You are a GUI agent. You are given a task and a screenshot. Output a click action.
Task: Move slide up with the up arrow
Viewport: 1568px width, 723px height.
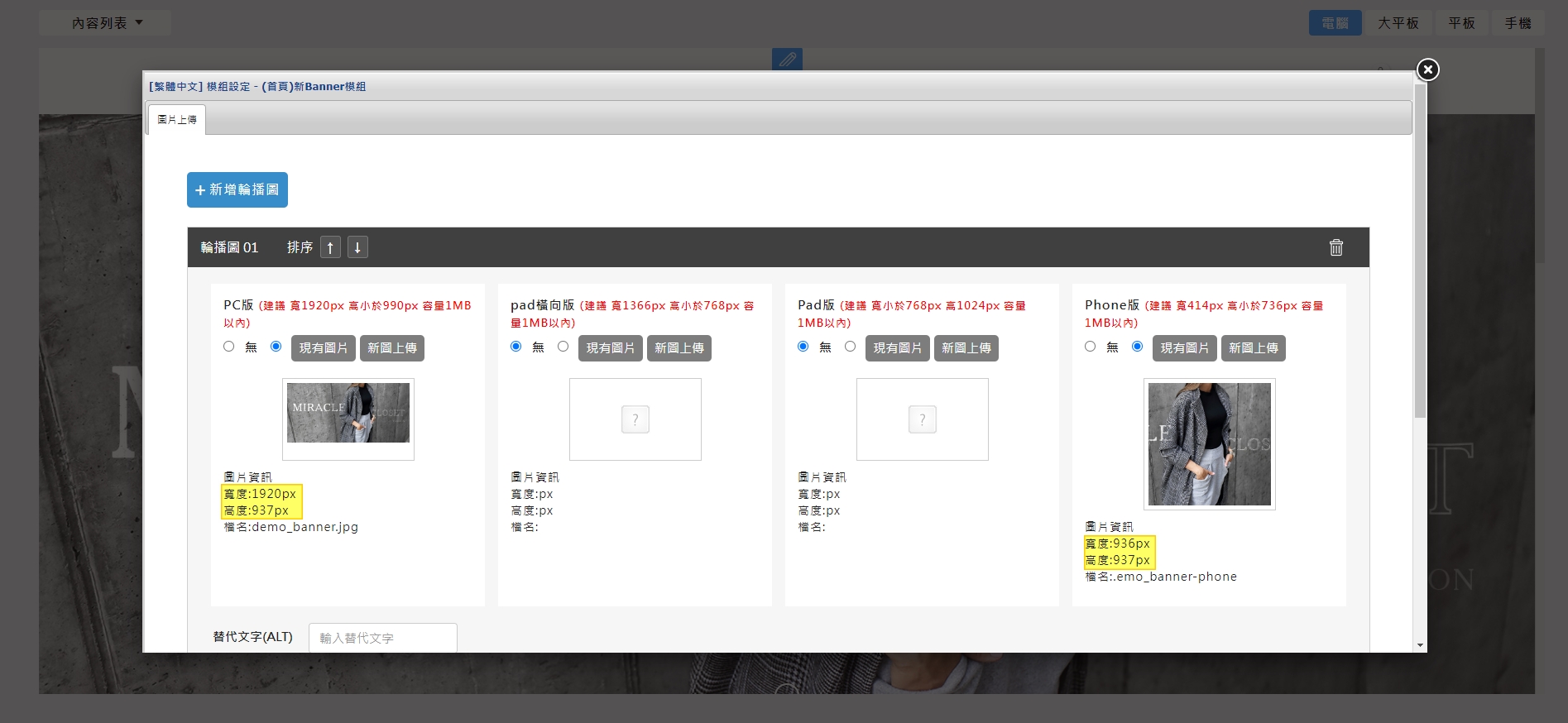pyautogui.click(x=330, y=247)
